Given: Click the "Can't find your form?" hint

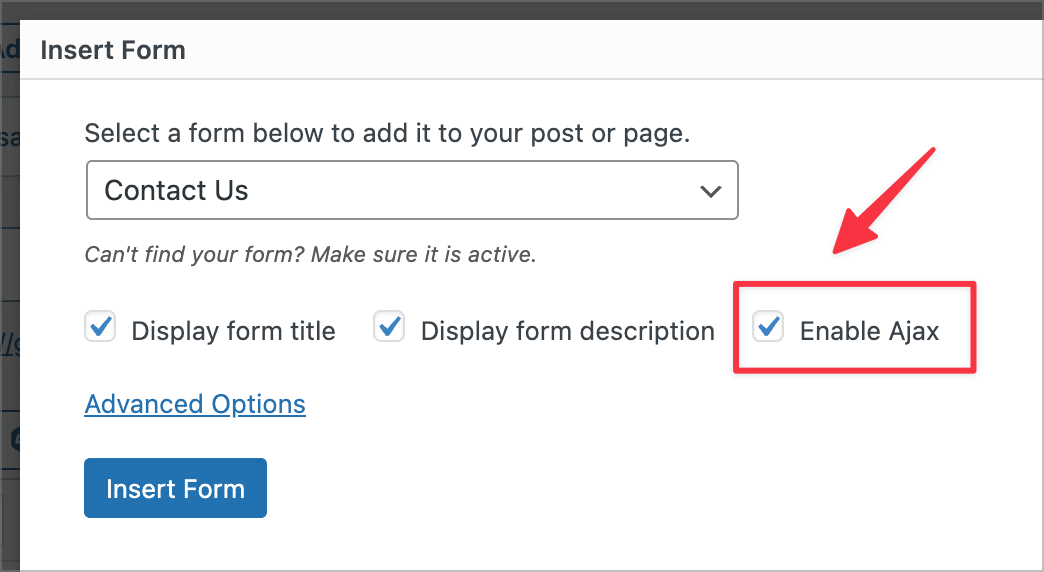Looking at the screenshot, I should pyautogui.click(x=310, y=255).
